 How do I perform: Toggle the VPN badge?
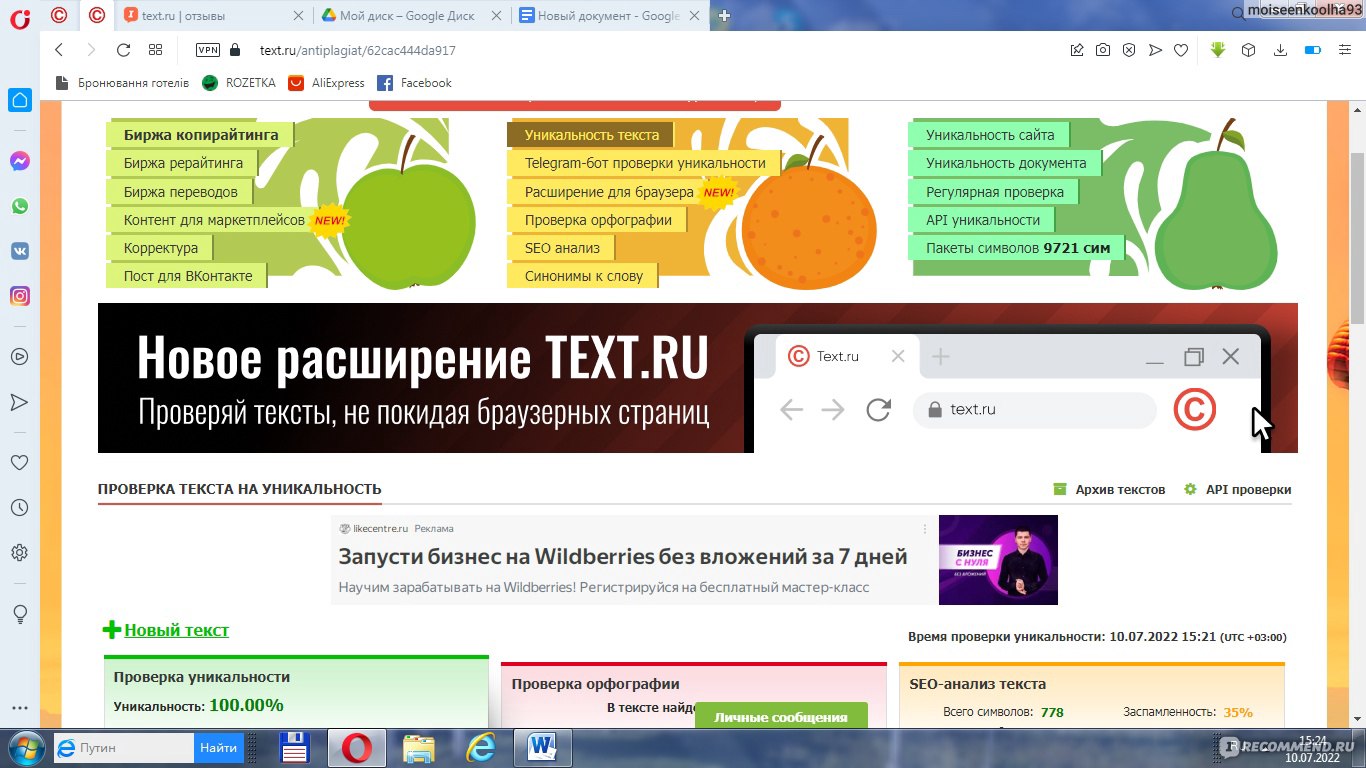point(208,50)
